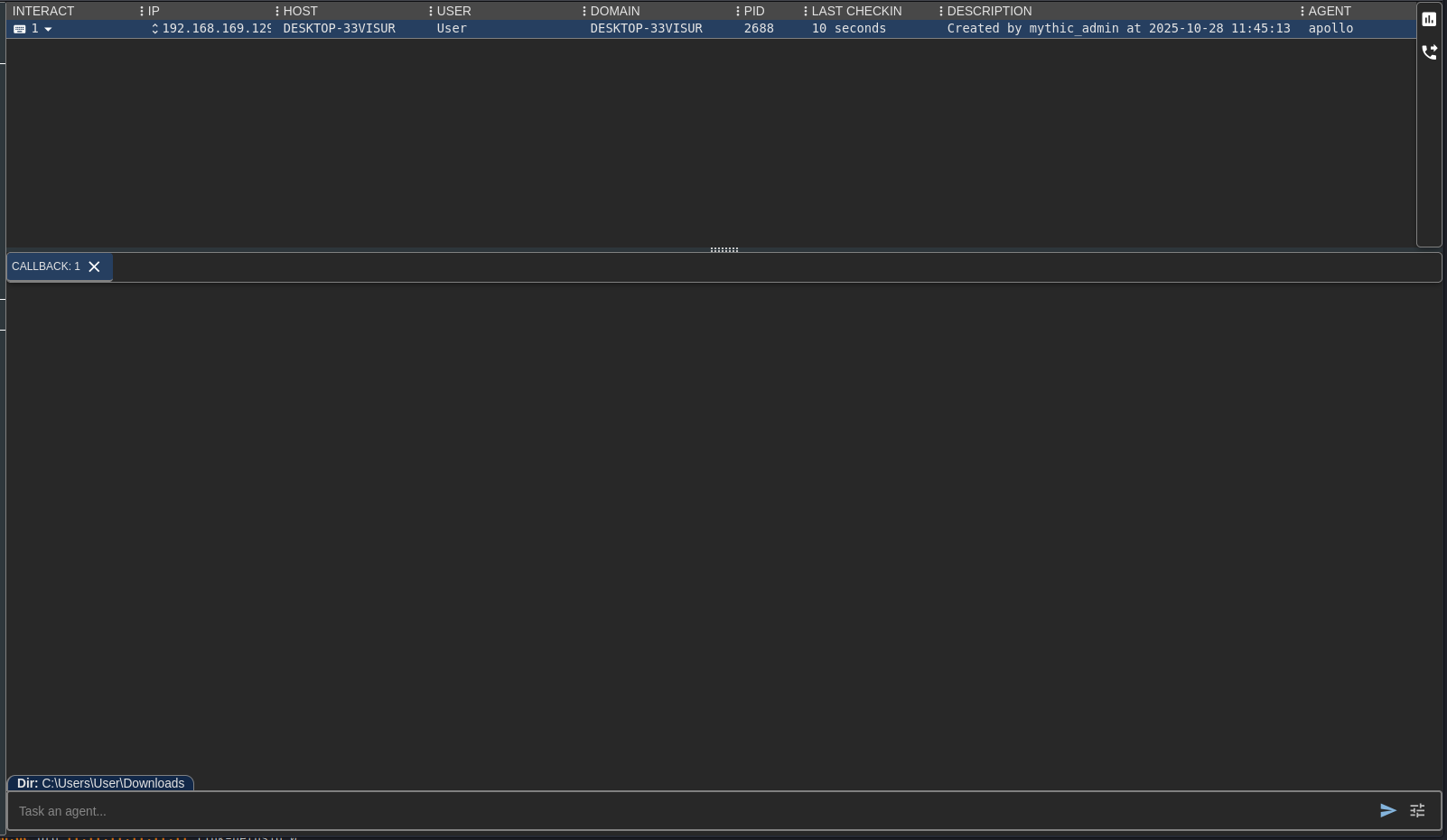Expand the callback 1 dropdown arrow
Image resolution: width=1447 pixels, height=840 pixels.
(x=48, y=29)
